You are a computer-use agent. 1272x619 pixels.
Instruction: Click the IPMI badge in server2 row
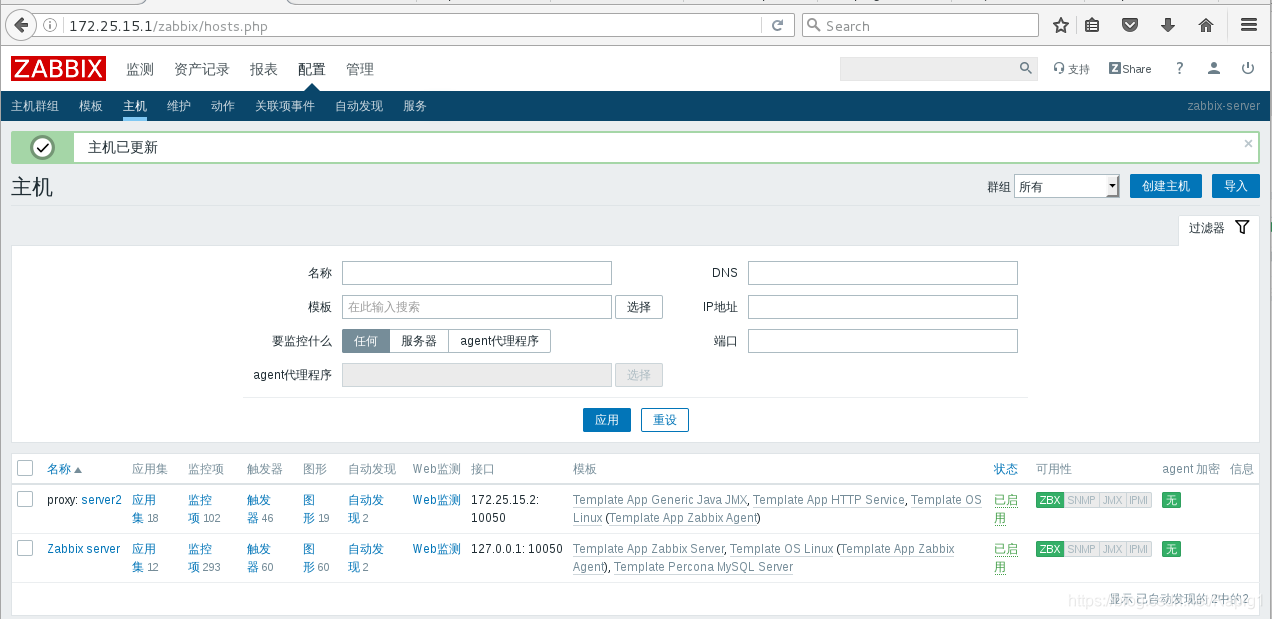point(1139,500)
